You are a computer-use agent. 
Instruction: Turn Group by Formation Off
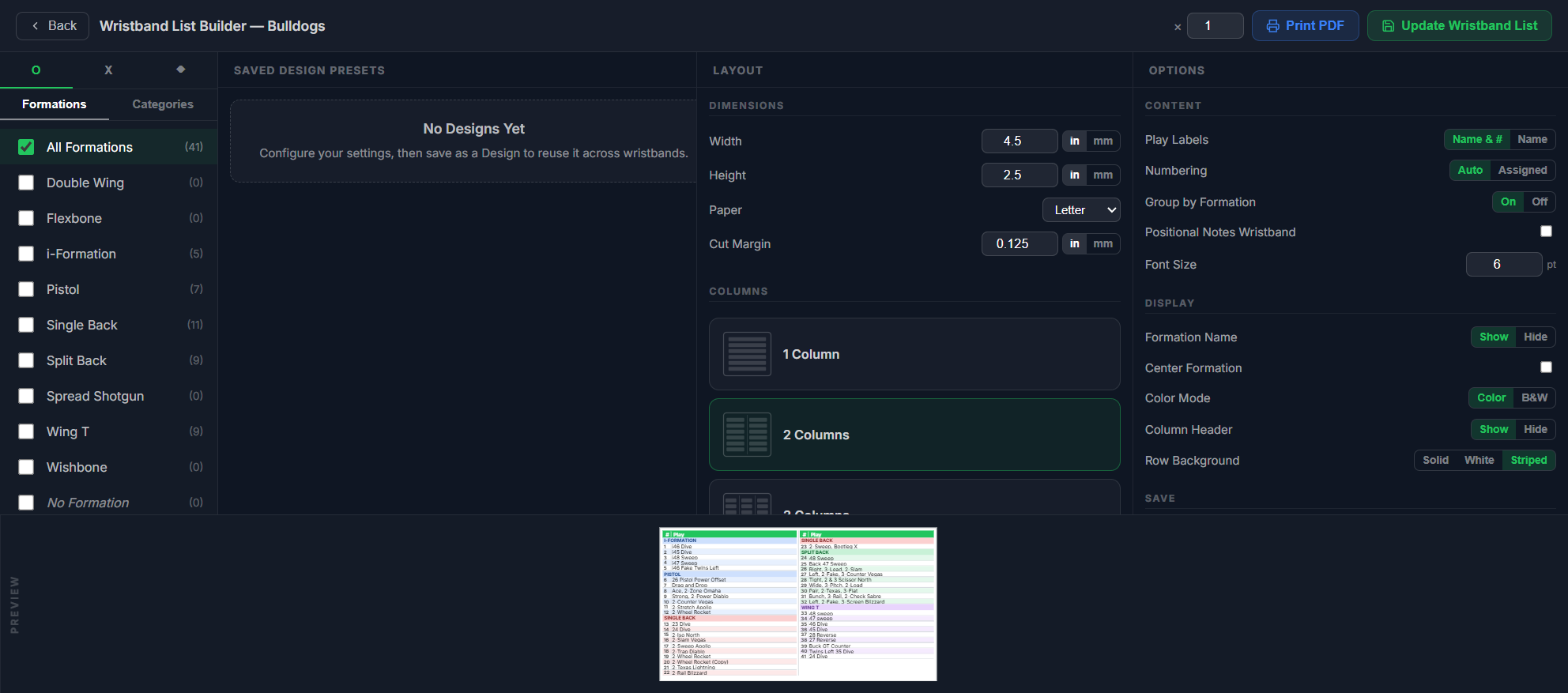(1540, 201)
